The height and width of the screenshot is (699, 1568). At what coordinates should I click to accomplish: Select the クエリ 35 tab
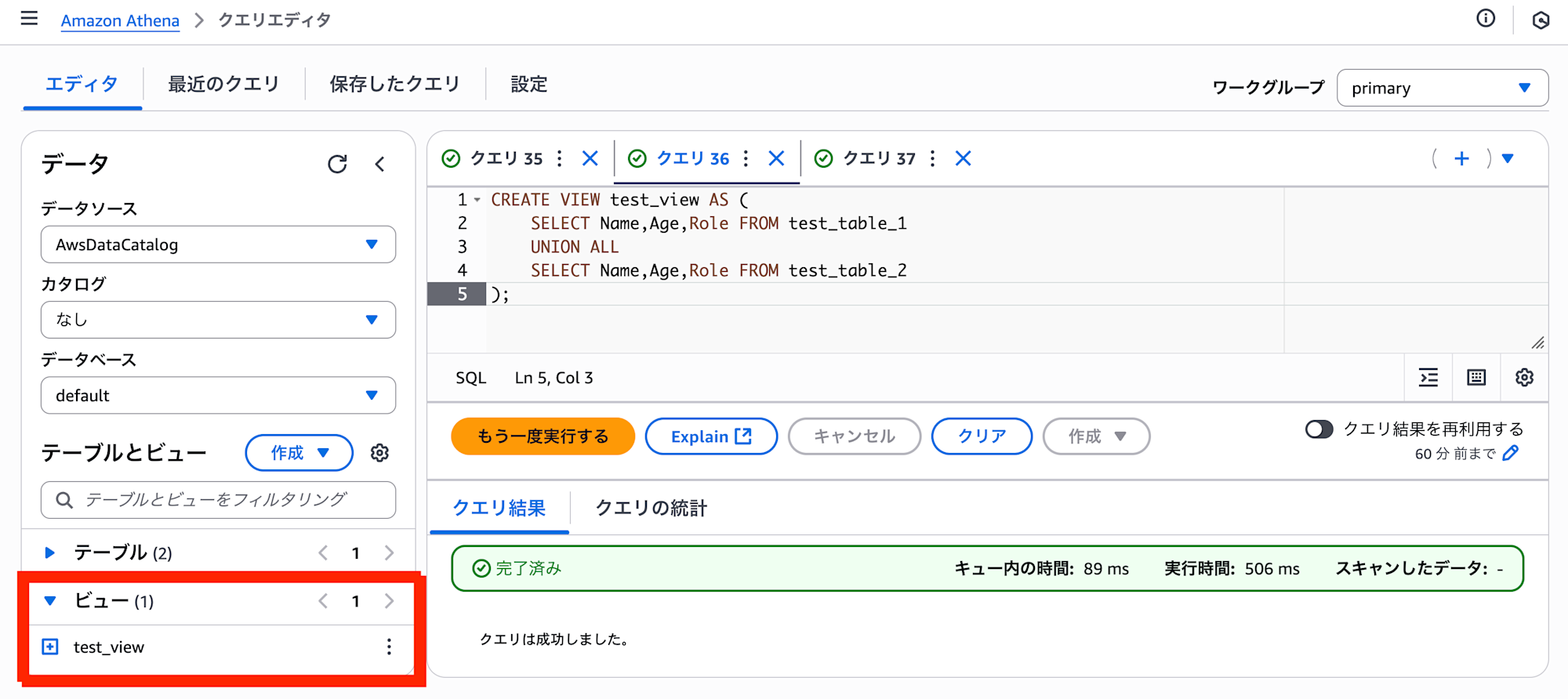point(506,158)
